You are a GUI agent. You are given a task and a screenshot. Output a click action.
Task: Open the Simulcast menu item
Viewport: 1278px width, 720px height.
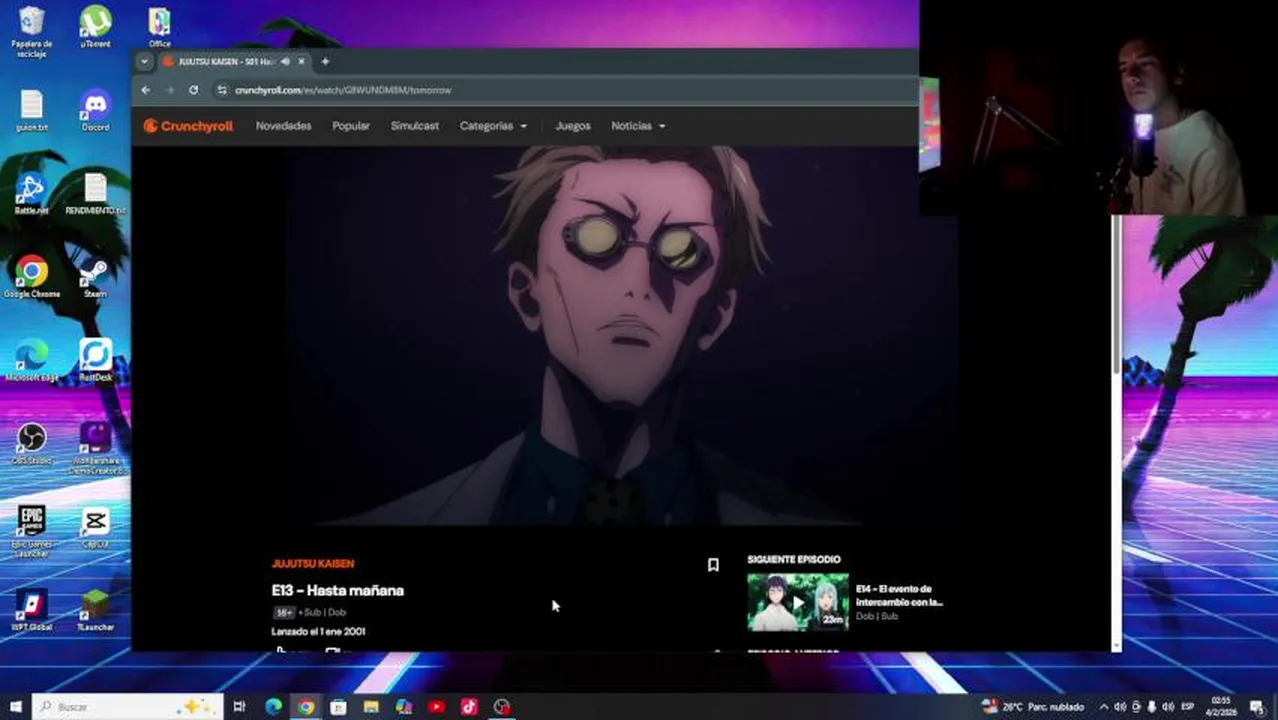click(x=415, y=126)
